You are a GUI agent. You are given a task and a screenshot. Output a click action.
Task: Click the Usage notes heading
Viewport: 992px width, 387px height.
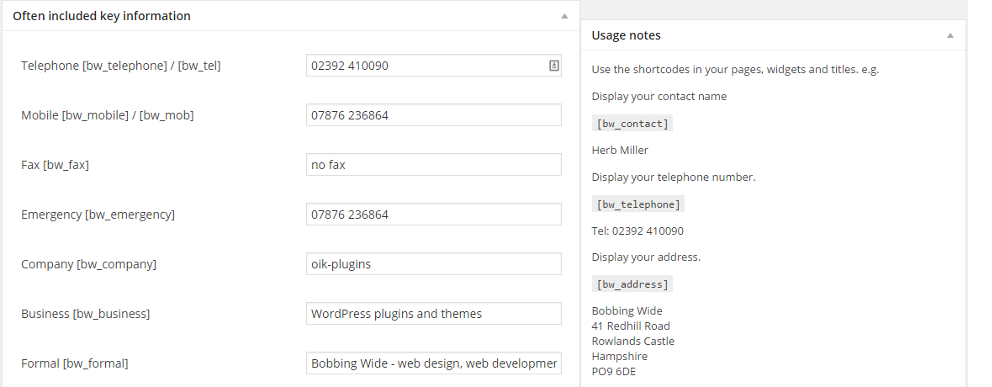point(626,35)
